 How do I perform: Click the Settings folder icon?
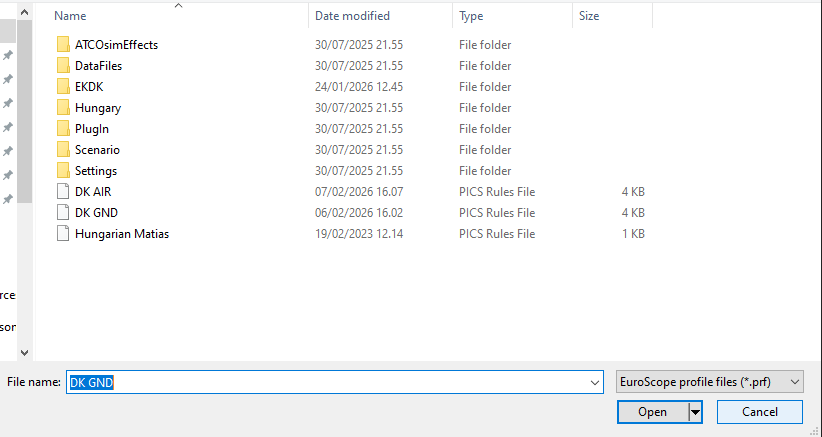click(63, 171)
